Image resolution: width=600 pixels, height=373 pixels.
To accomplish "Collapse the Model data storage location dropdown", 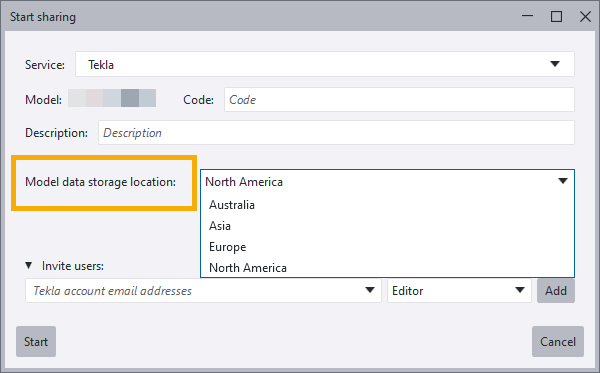I will [563, 181].
